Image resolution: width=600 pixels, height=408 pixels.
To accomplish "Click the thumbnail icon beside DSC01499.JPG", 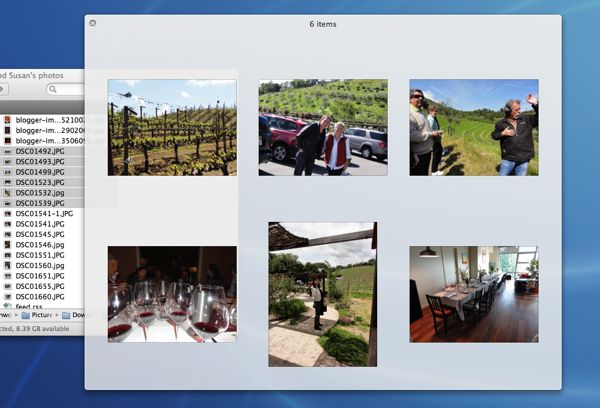I will click(7, 172).
